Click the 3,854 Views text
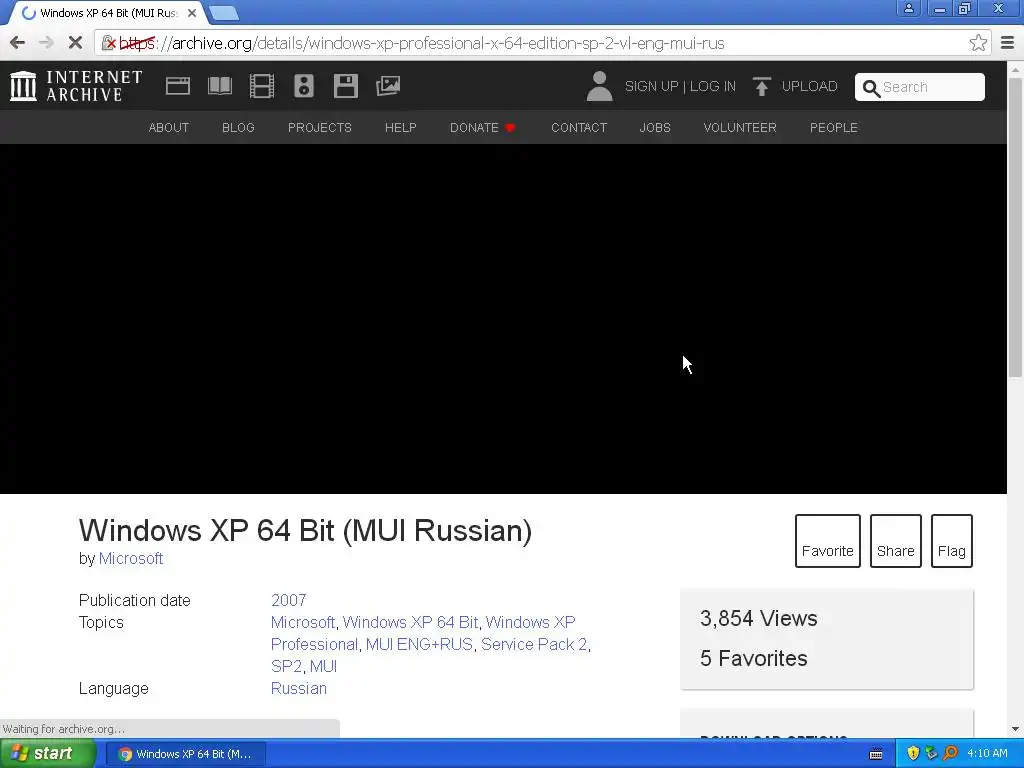The height and width of the screenshot is (768, 1024). (758, 618)
